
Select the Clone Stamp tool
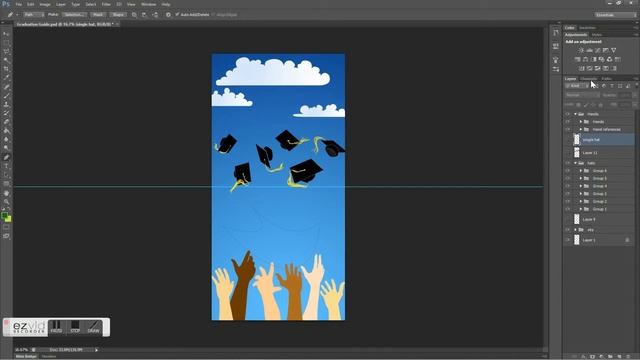pos(6,104)
